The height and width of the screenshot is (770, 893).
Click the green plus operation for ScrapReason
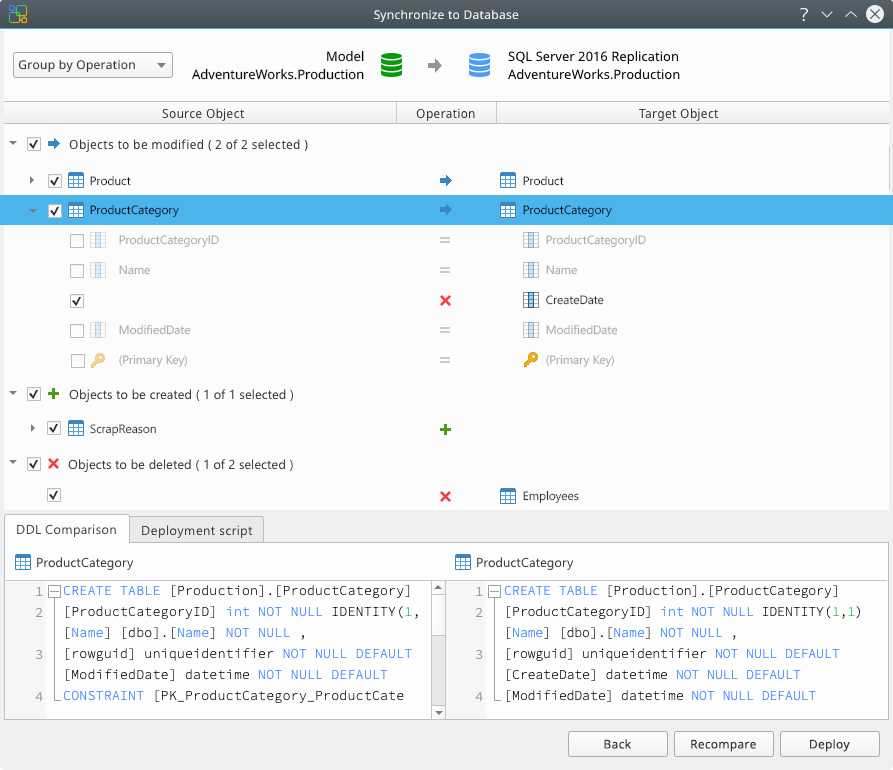[445, 429]
